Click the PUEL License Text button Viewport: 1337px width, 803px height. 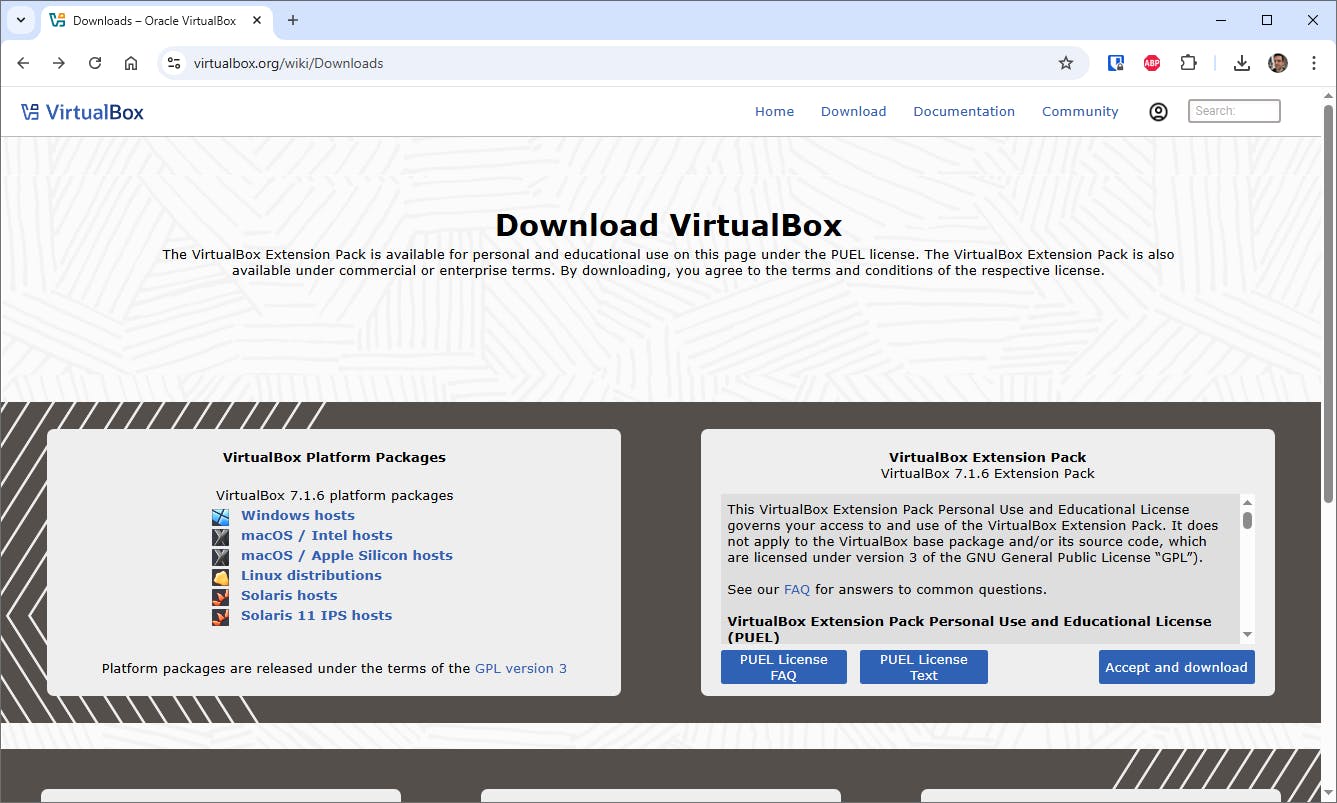(924, 667)
